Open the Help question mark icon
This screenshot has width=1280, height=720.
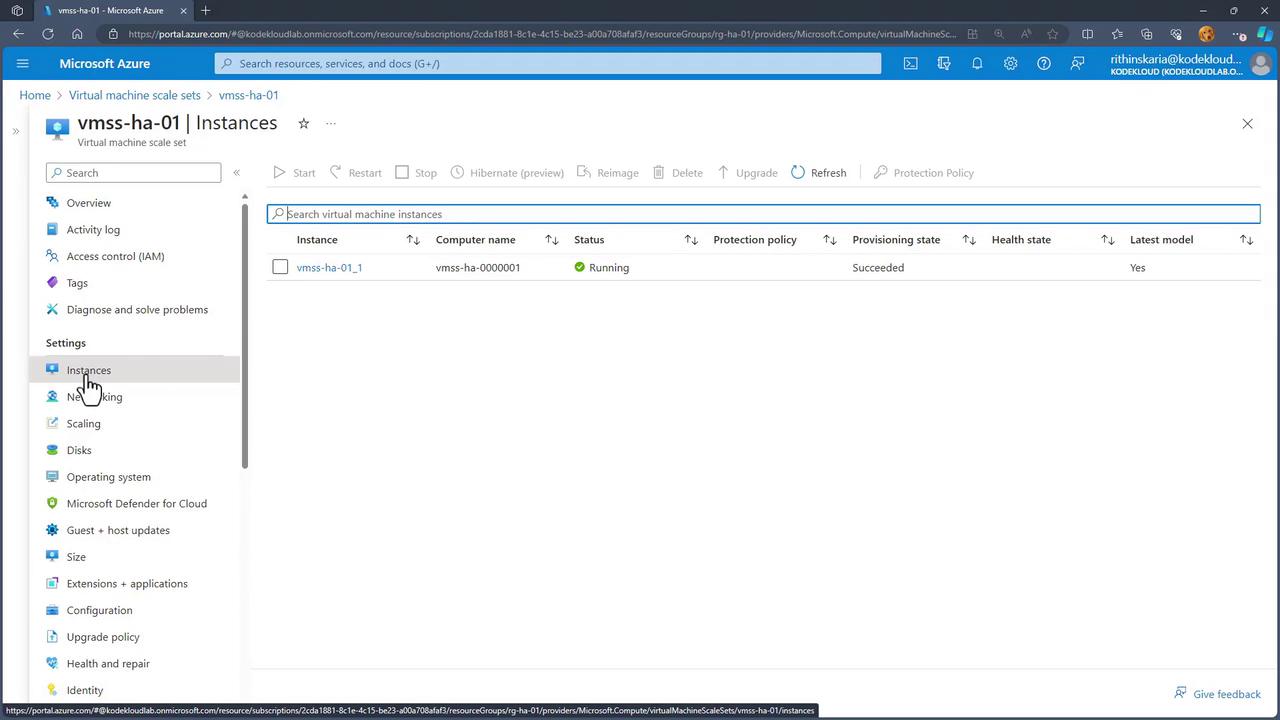1044,63
